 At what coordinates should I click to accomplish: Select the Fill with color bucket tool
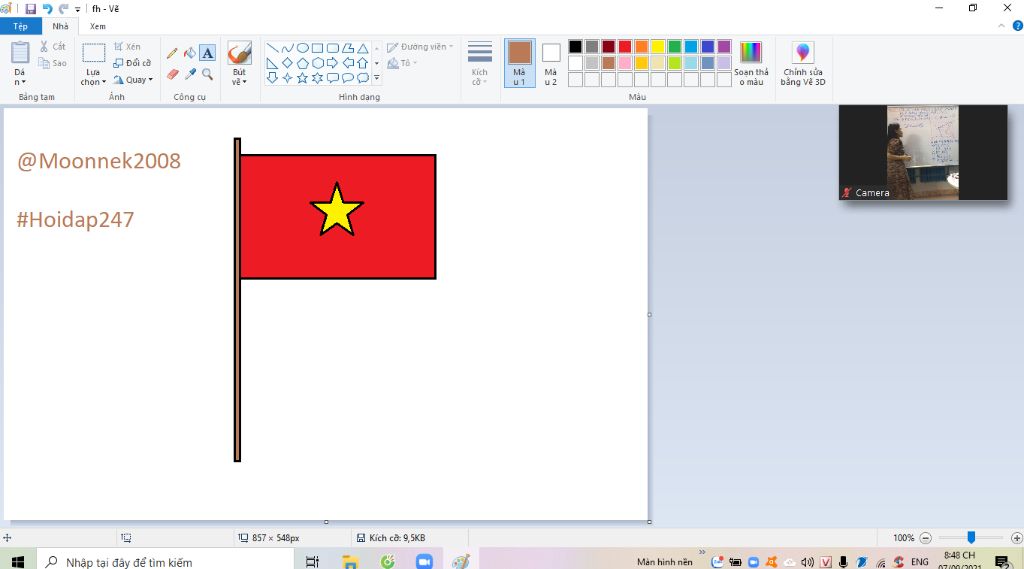[189, 54]
